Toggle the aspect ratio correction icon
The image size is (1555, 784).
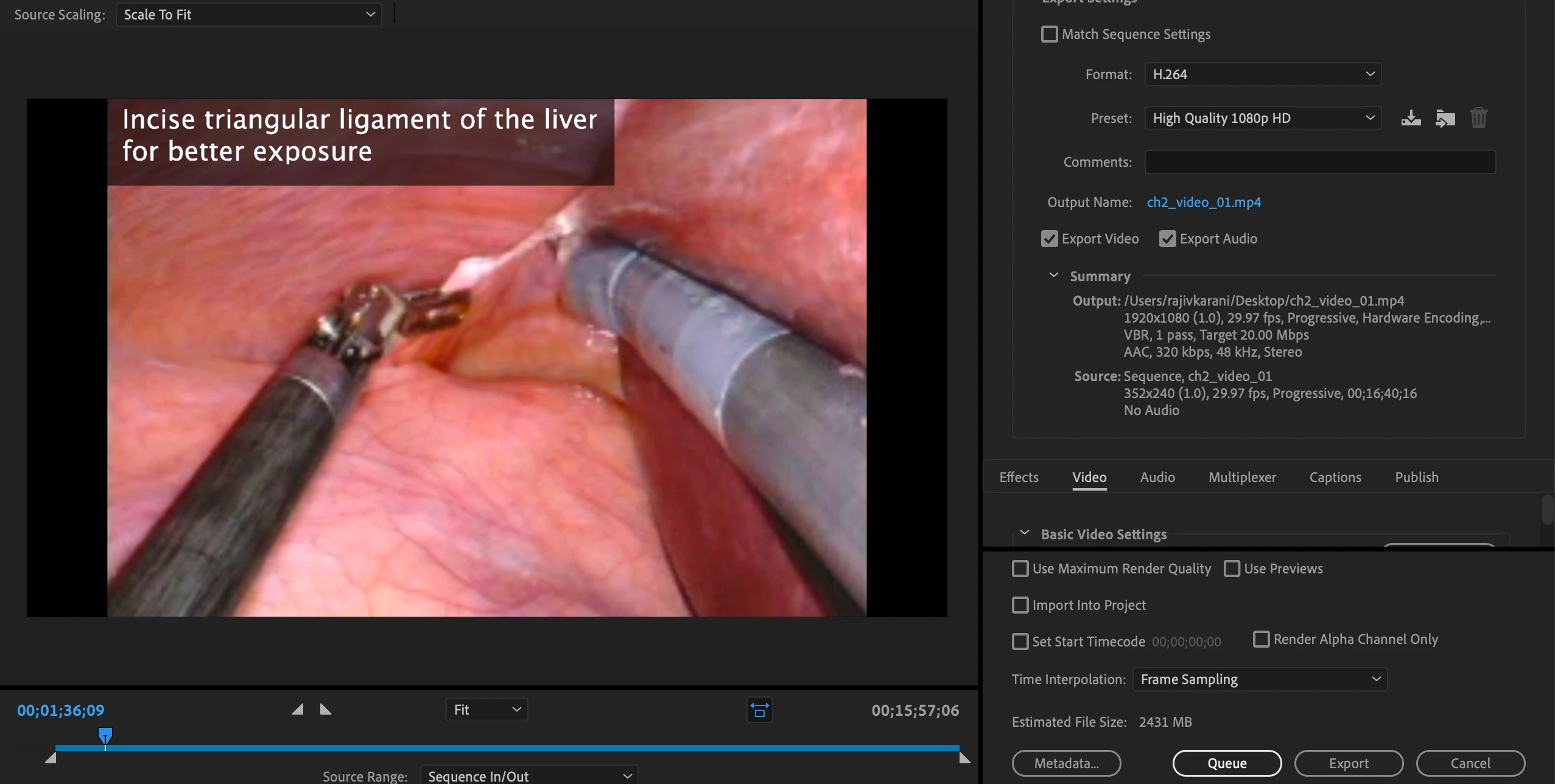point(759,710)
